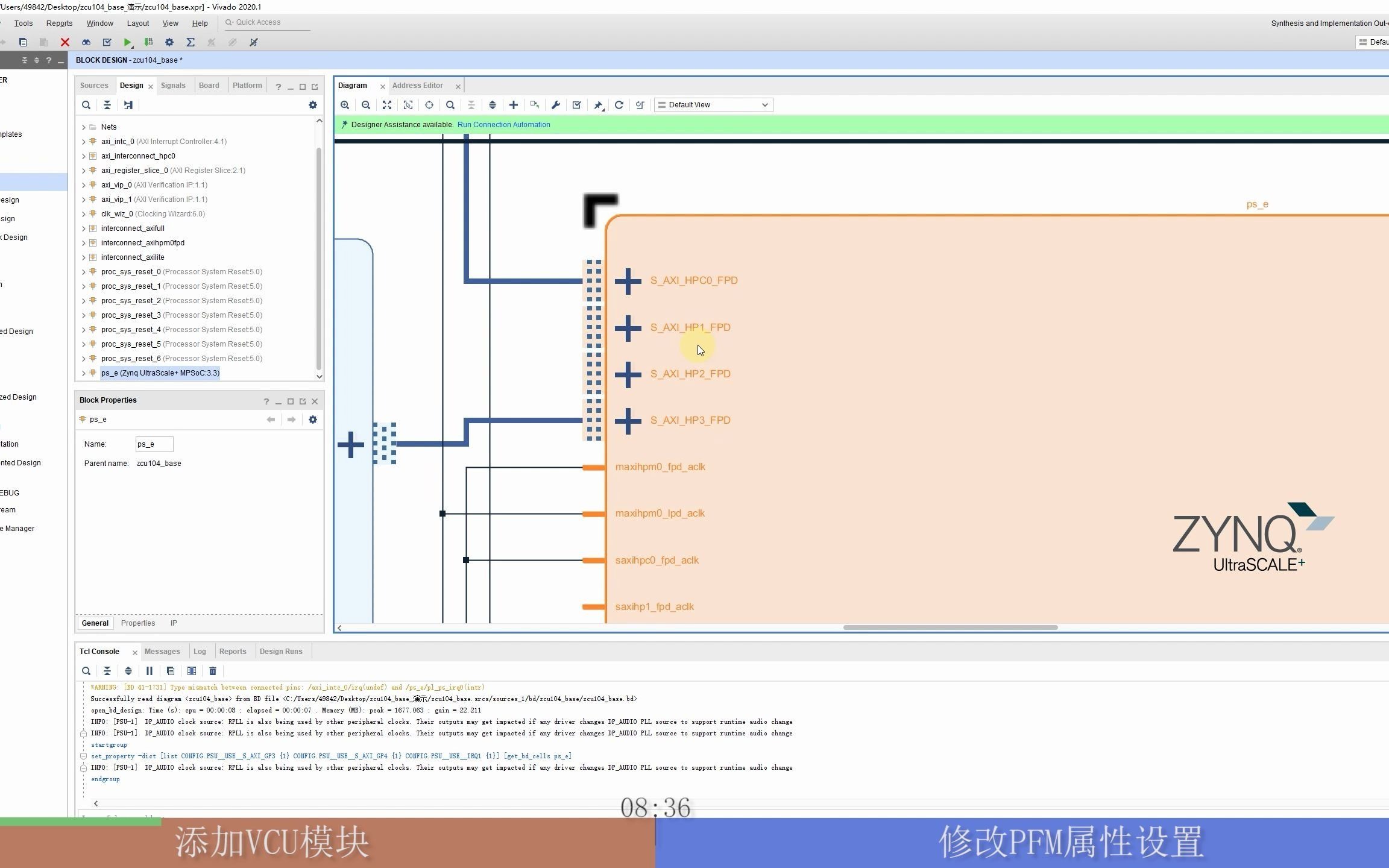
Task: Open the Log tab
Action: pyautogui.click(x=200, y=652)
